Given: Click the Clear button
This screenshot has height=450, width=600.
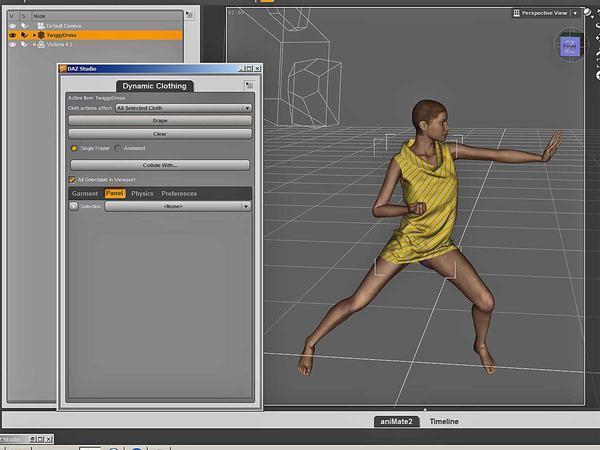Looking at the screenshot, I should (x=160, y=134).
